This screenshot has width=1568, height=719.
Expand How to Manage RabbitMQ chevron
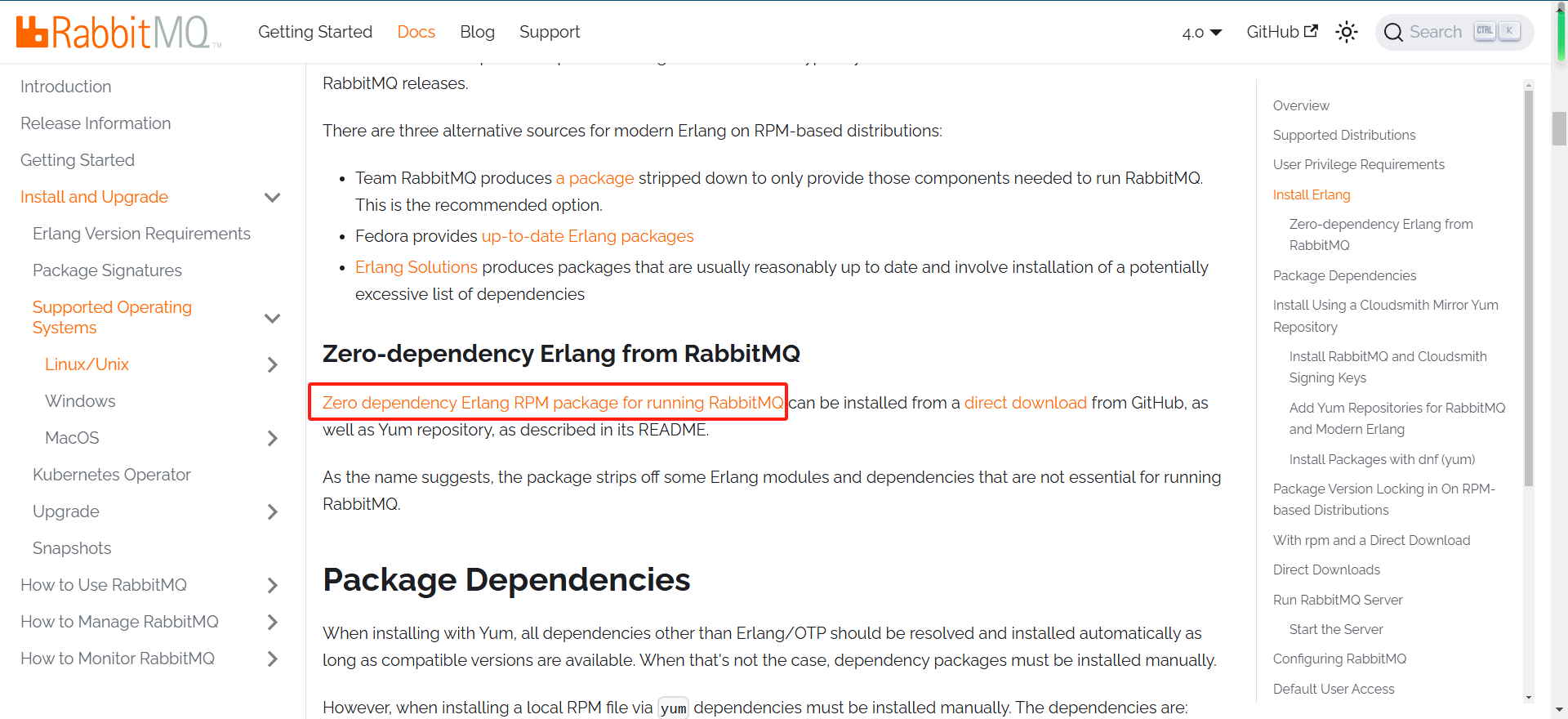pyautogui.click(x=273, y=623)
